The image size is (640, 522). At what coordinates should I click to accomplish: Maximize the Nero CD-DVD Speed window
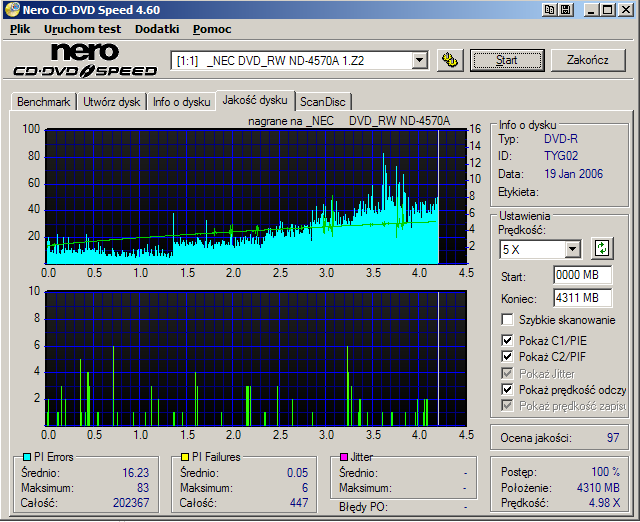click(x=607, y=9)
